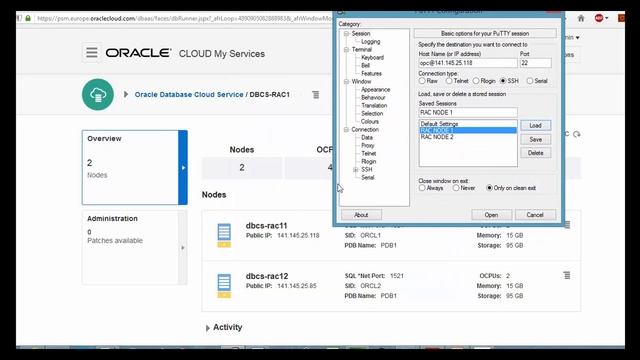
Task: Click the refresh icon above nodes list
Action: pos(576,134)
